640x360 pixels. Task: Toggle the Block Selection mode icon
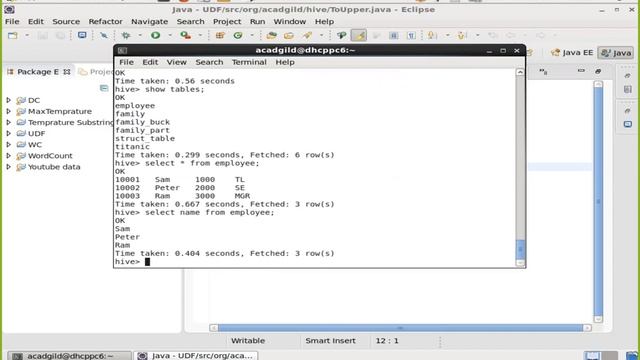click(394, 36)
